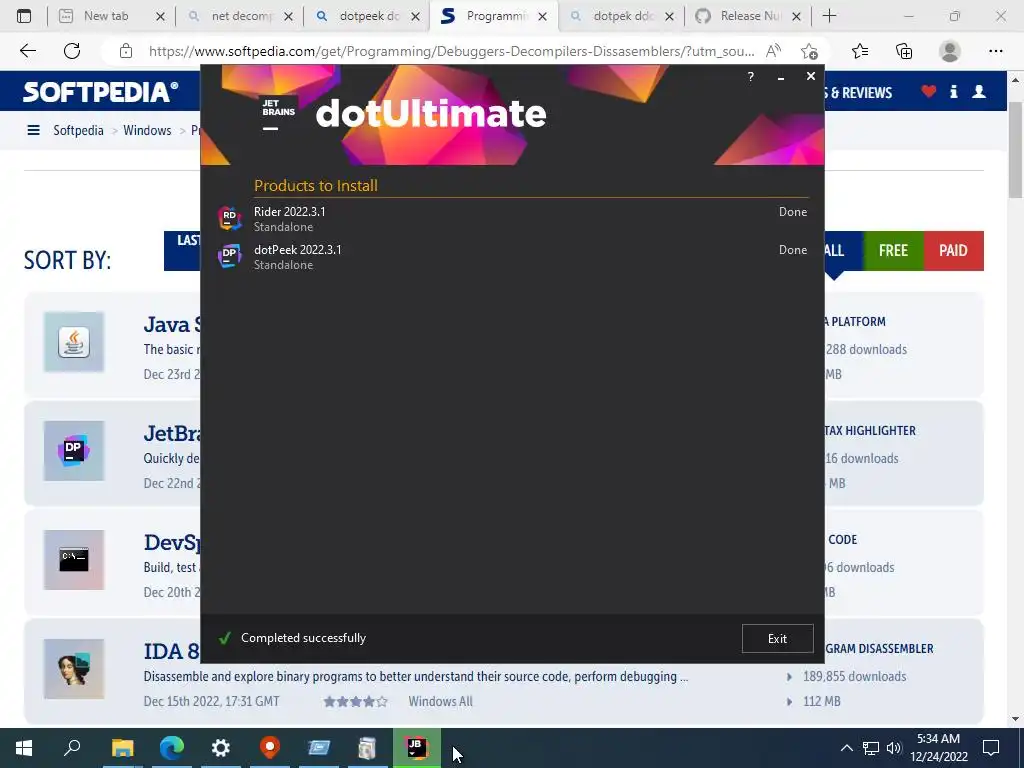Screen dimensions: 1024x768
Task: Click the JetBrains logo in the installer banner
Action: pyautogui.click(x=279, y=114)
